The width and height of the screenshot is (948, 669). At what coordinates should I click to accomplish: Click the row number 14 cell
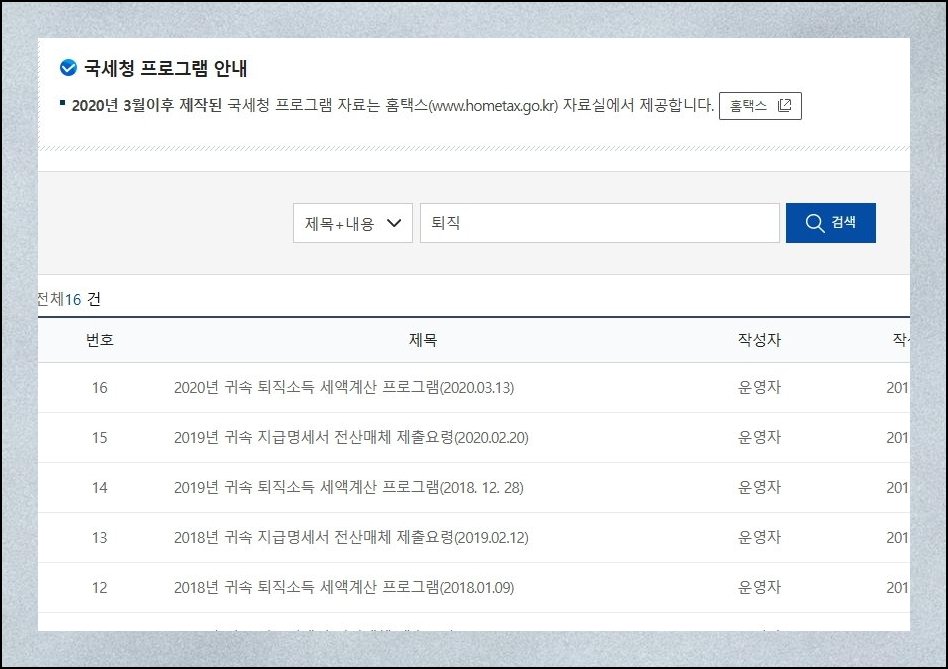tap(100, 488)
